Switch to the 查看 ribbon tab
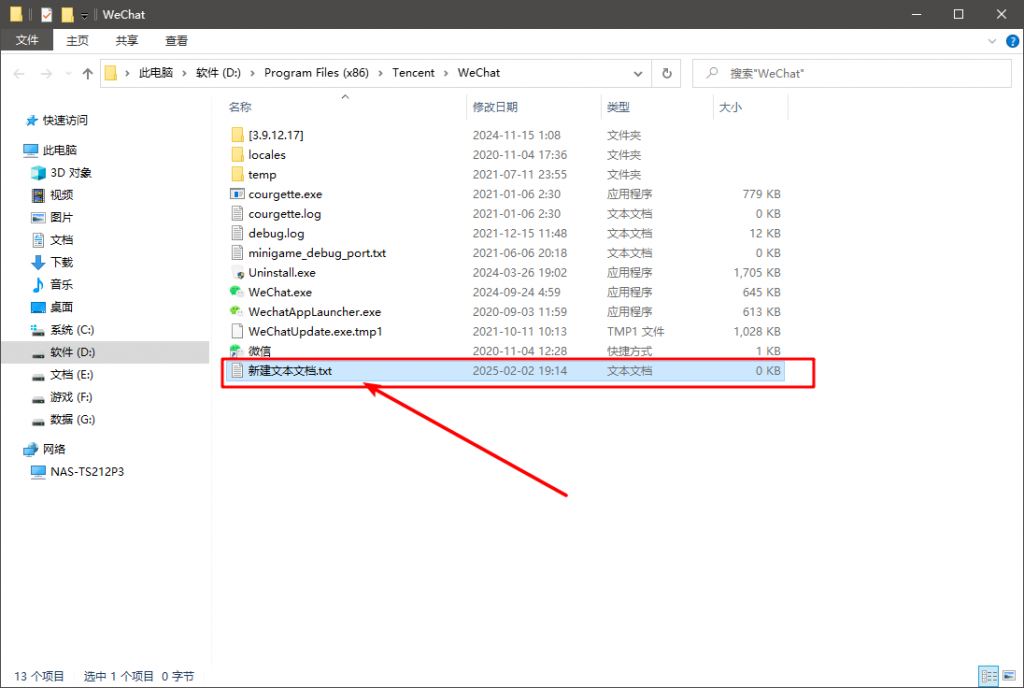This screenshot has width=1024, height=688. point(176,40)
